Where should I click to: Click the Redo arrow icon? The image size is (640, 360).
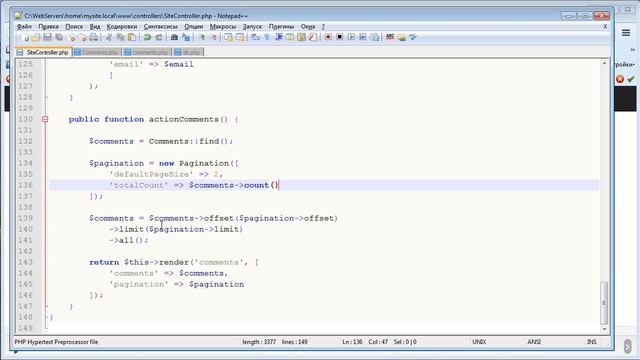pos(159,38)
